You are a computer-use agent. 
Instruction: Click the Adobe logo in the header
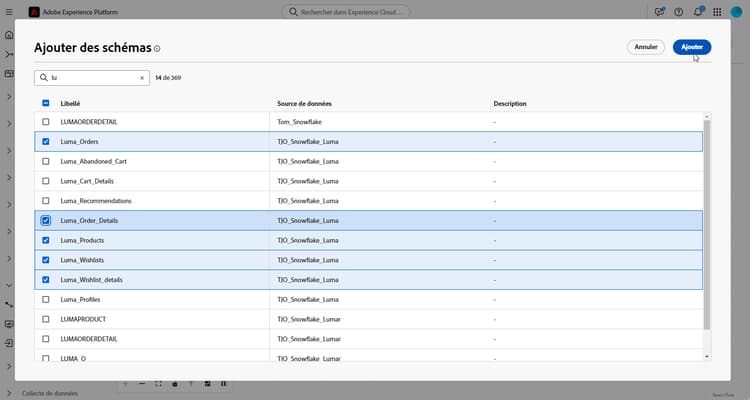34,12
